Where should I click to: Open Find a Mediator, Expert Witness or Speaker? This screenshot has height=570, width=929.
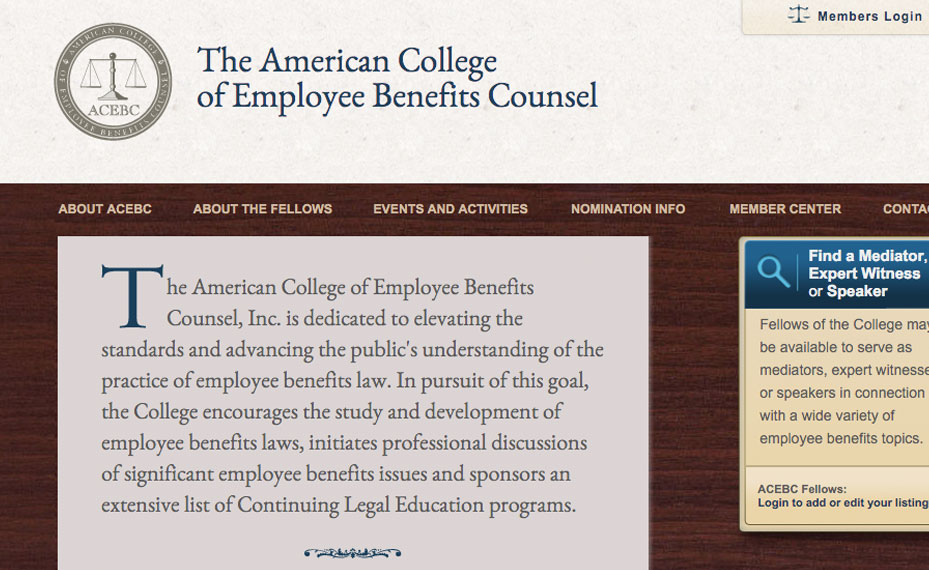point(865,274)
